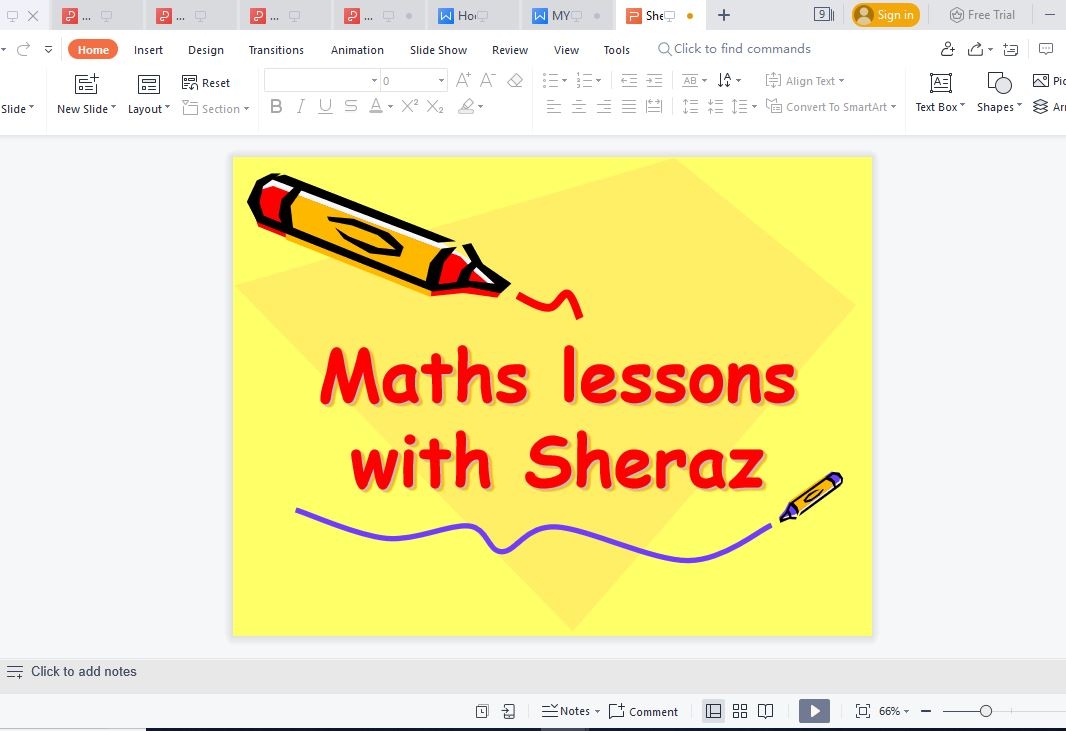Click the Free Trial button
This screenshot has height=731, width=1066.
982,15
